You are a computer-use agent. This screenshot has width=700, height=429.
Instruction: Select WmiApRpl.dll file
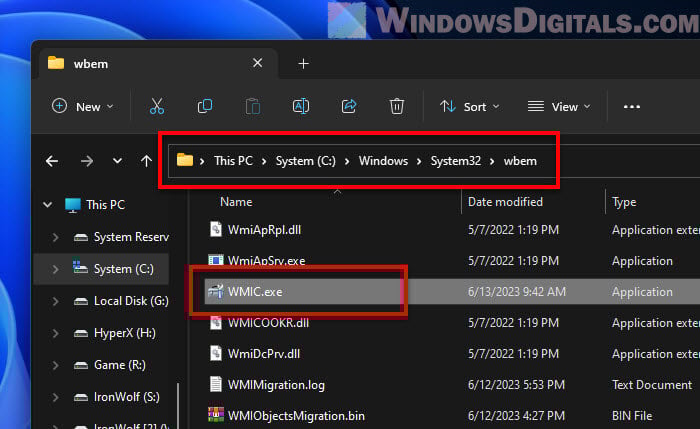pyautogui.click(x=264, y=230)
